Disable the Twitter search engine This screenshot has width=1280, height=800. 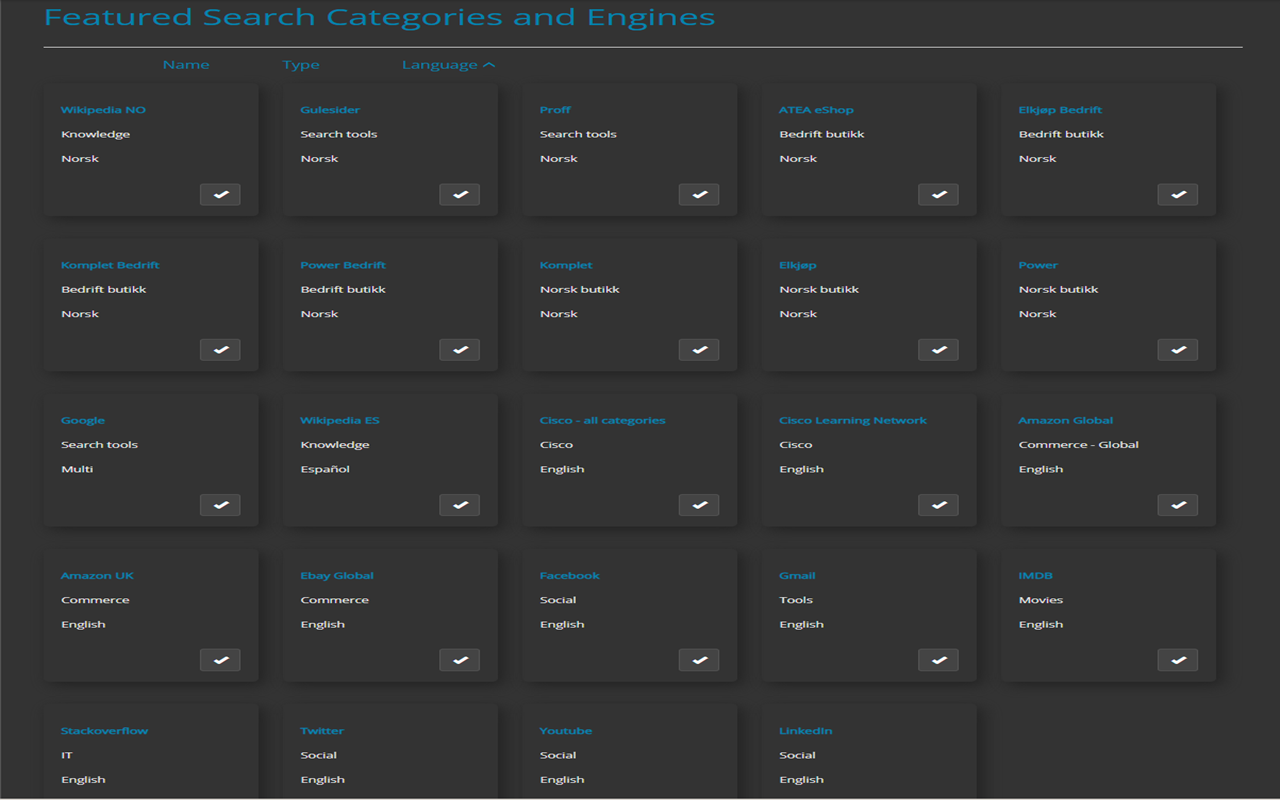[x=459, y=793]
